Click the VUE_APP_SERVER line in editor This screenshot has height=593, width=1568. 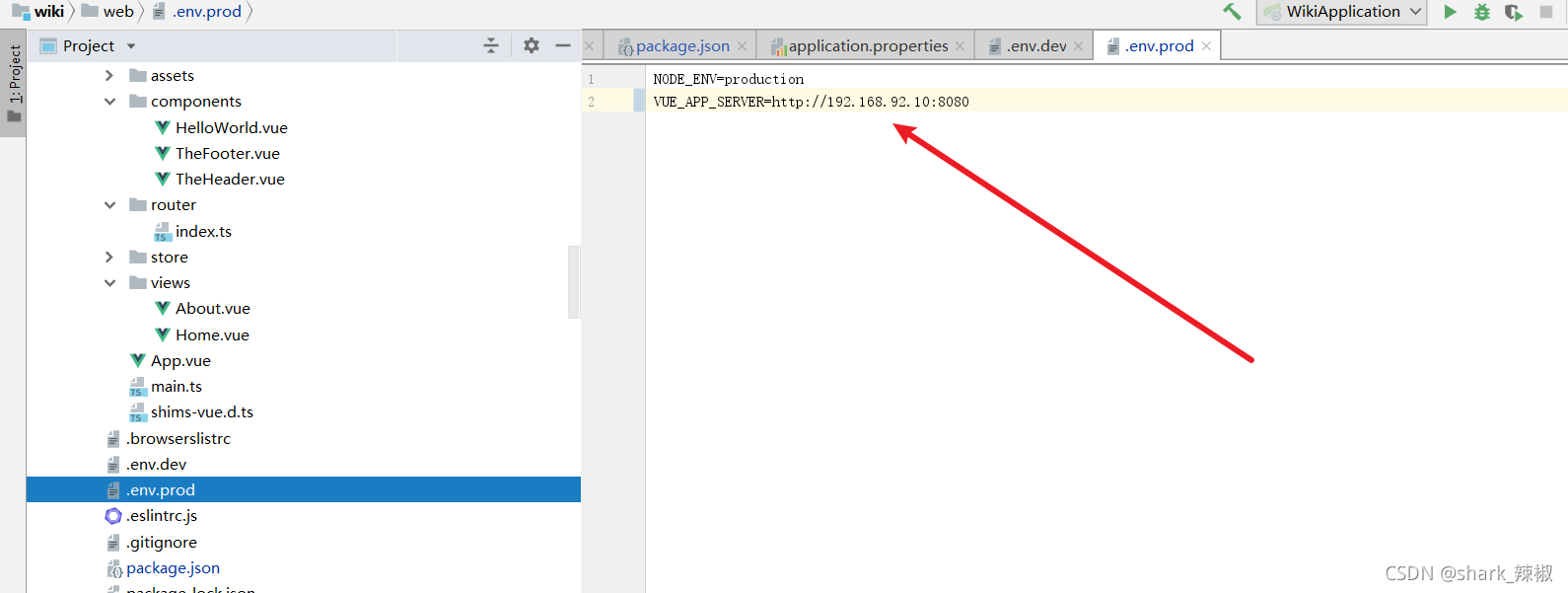click(x=811, y=102)
